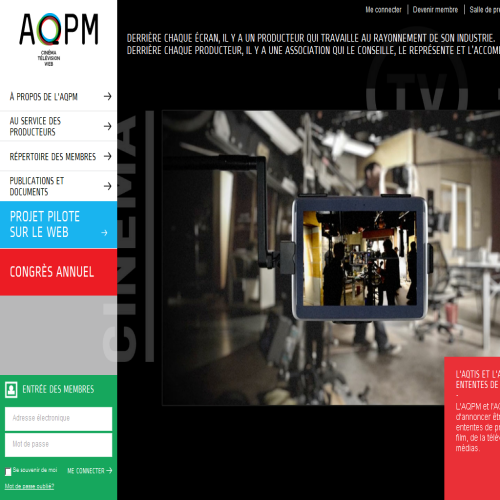Click the Adresse électronique field
This screenshot has height=500, width=500.
point(58,419)
